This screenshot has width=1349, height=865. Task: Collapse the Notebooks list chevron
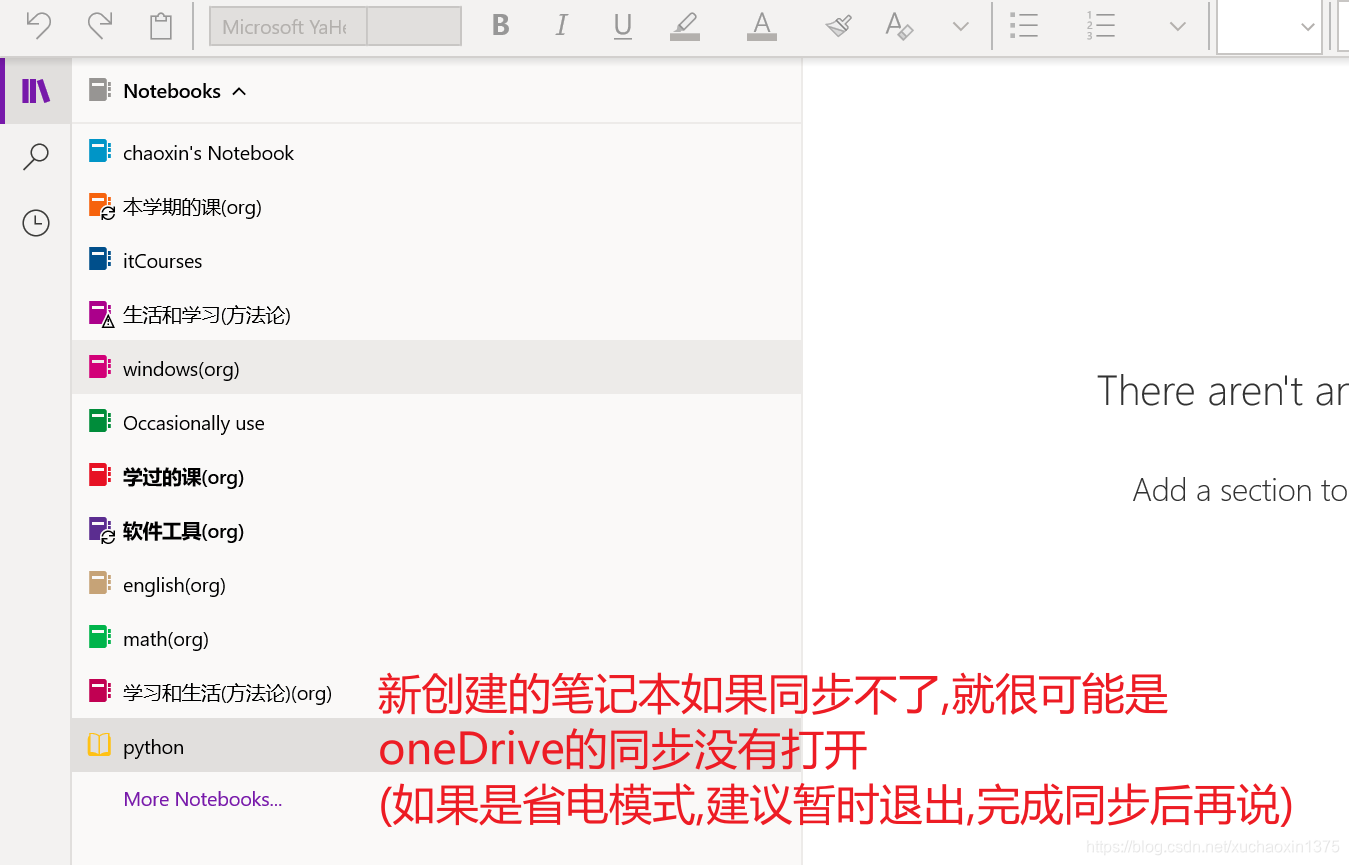[x=239, y=91]
